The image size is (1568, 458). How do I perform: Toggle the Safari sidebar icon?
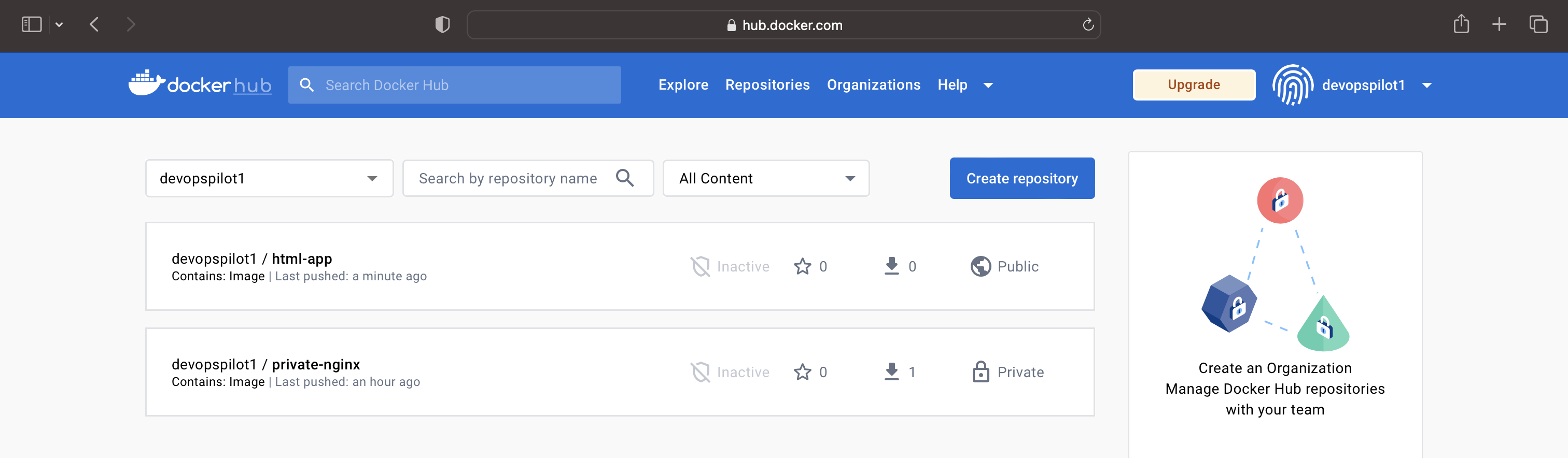pyautogui.click(x=31, y=24)
